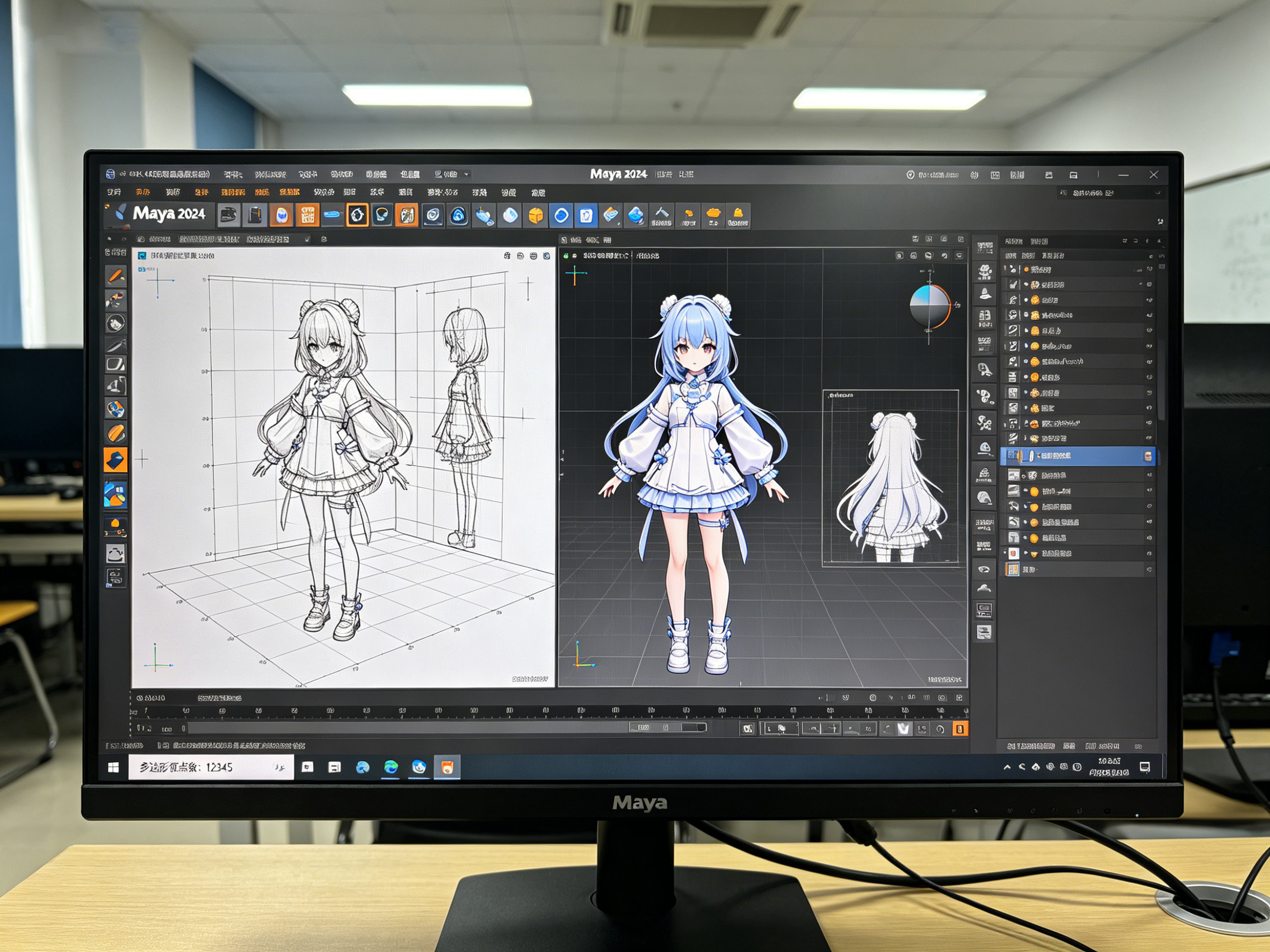Open Microsoft Edge from the taskbar
This screenshot has height=952, width=1270.
click(391, 767)
